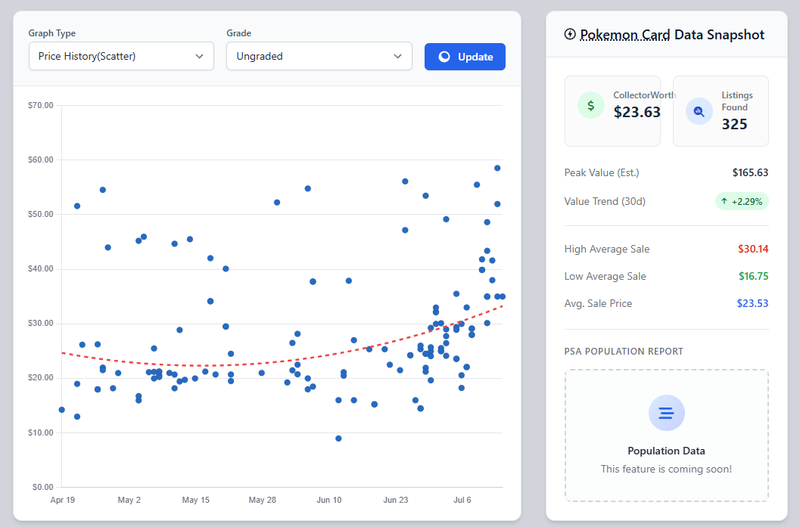
Task: Click the 'This feature is coming soon!' text
Action: click(x=666, y=469)
